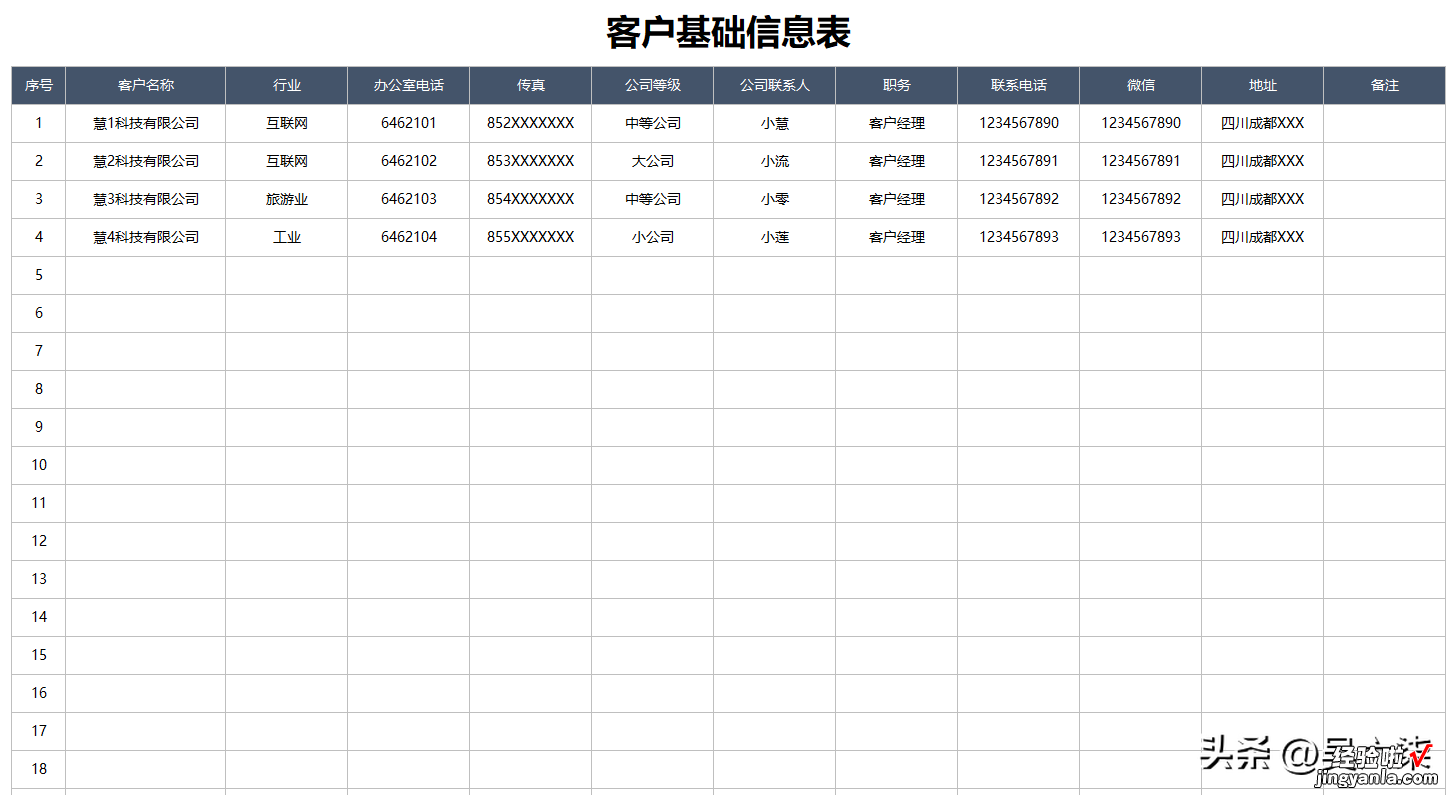1454x795 pixels.
Task: Select fax cell 853XXXXXXX
Action: point(531,161)
